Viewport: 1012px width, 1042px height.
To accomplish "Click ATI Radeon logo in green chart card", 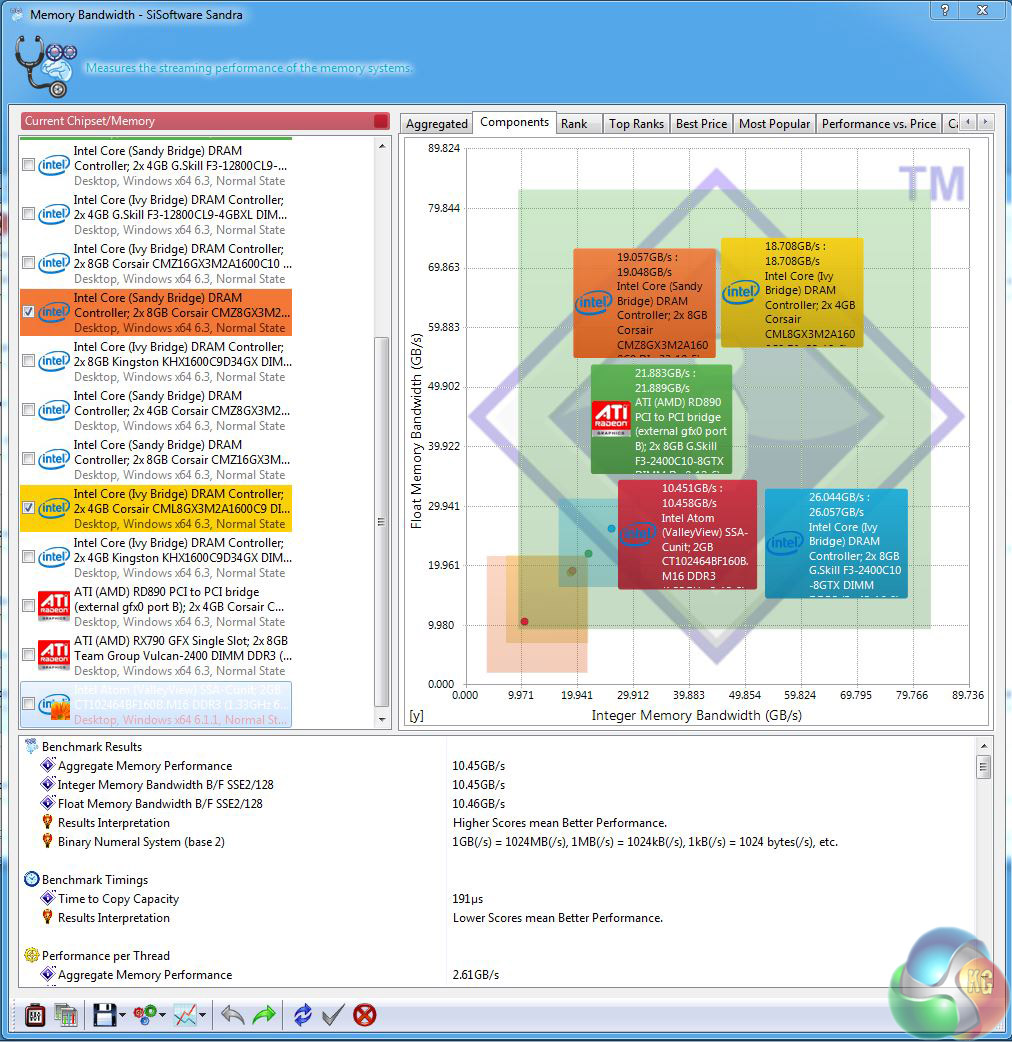I will click(611, 418).
